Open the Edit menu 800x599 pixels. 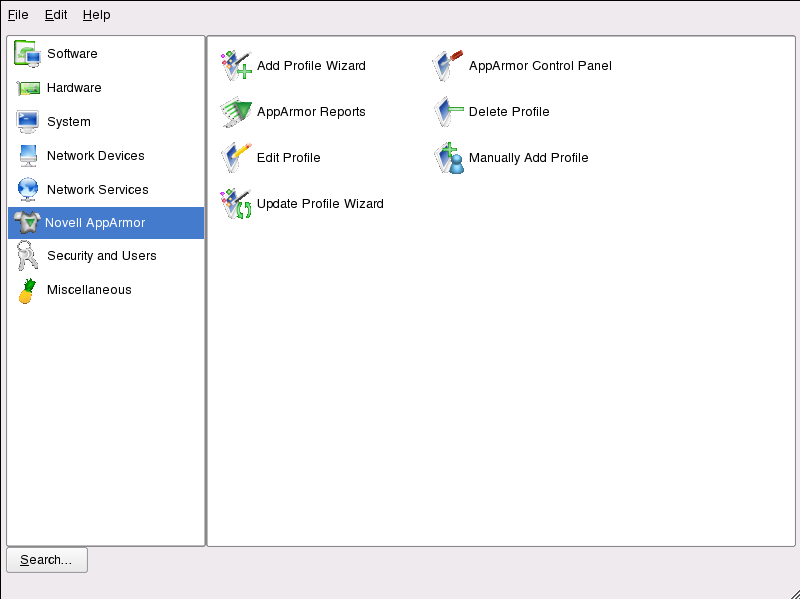(x=56, y=15)
